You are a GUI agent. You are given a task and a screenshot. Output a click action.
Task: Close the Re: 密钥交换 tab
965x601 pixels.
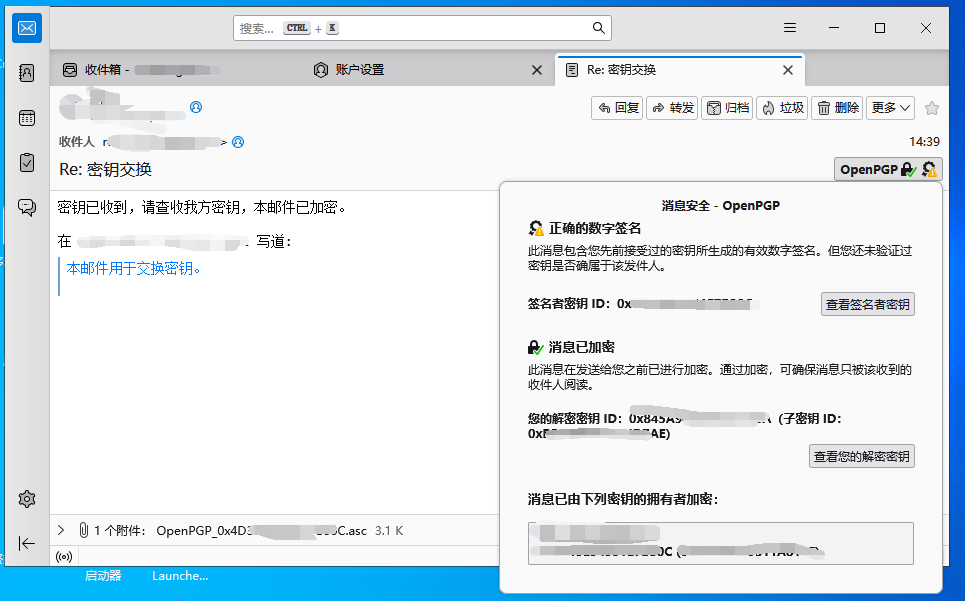(788, 70)
